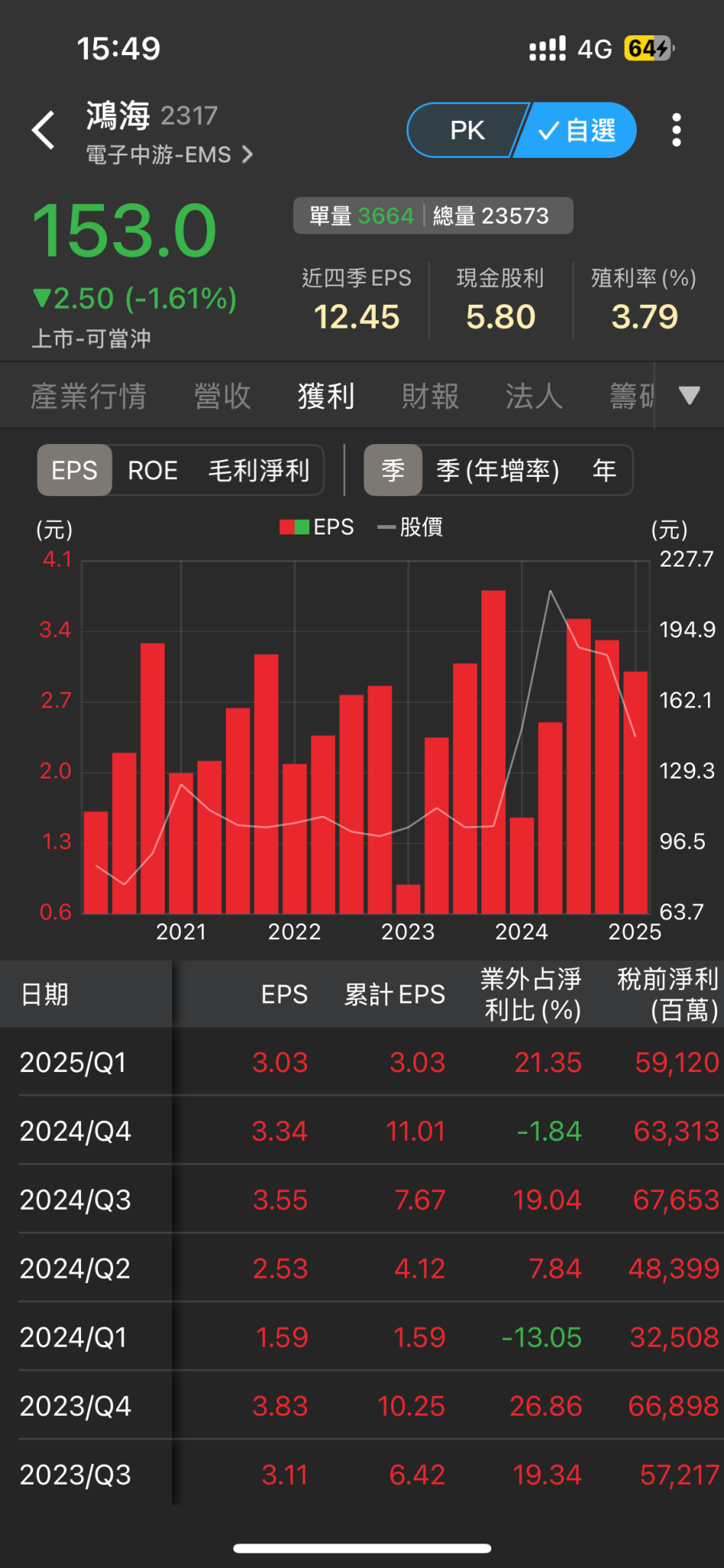Choose the 年 yearly period
Screen dimensions: 724x1568
click(x=604, y=470)
